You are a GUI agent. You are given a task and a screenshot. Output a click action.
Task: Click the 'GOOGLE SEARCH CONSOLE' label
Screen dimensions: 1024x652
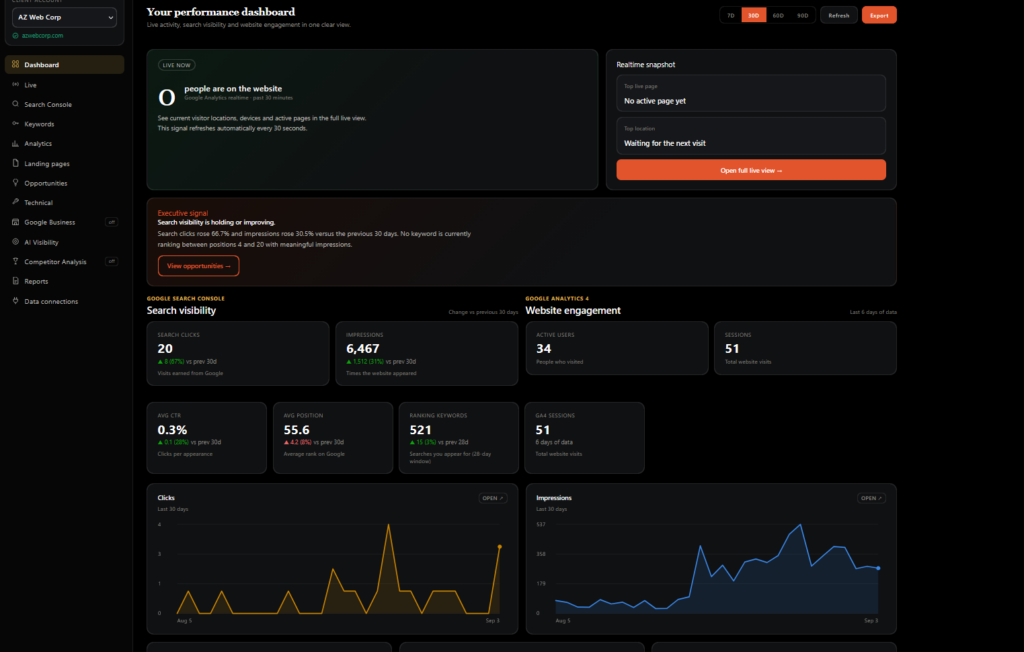pos(185,299)
